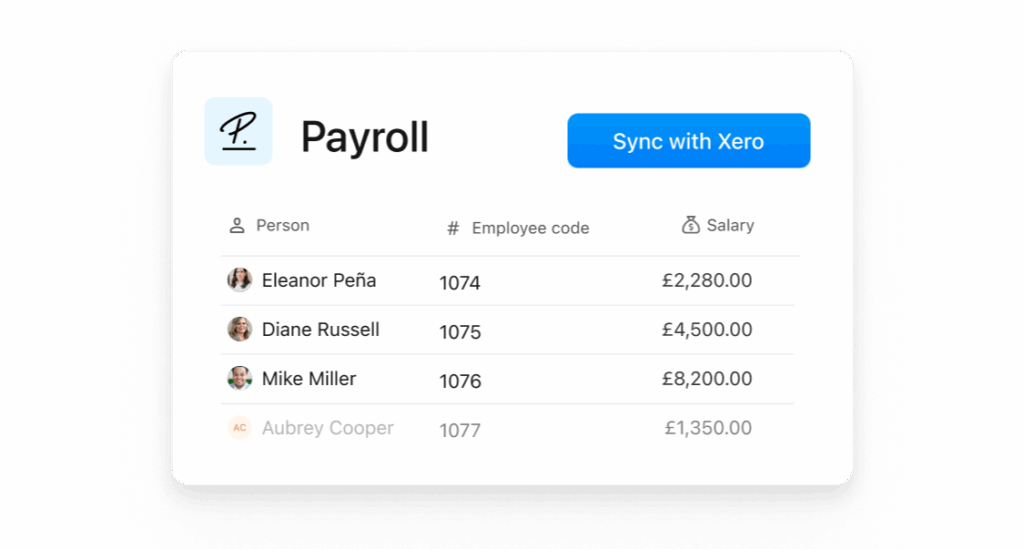Sort by Employee code column header
The width and height of the screenshot is (1024, 549).
pos(530,228)
